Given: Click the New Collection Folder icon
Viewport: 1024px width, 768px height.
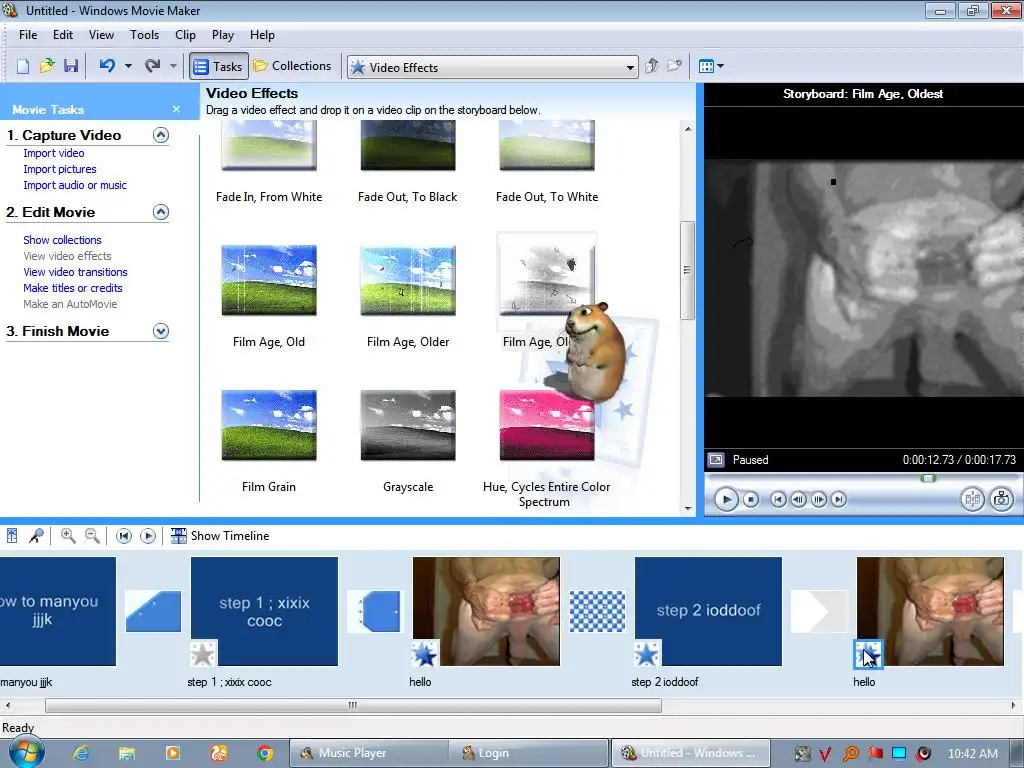Looking at the screenshot, I should point(674,66).
